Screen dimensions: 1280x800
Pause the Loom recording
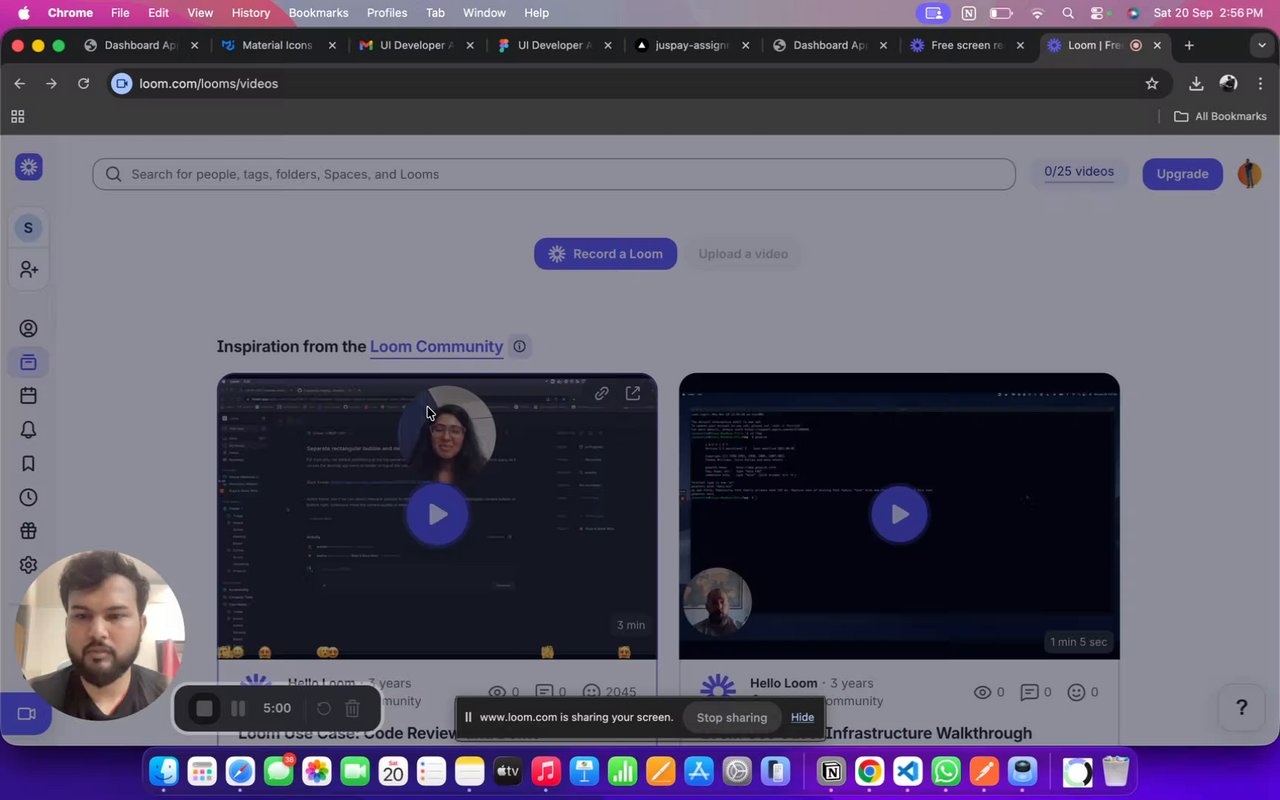pos(238,708)
